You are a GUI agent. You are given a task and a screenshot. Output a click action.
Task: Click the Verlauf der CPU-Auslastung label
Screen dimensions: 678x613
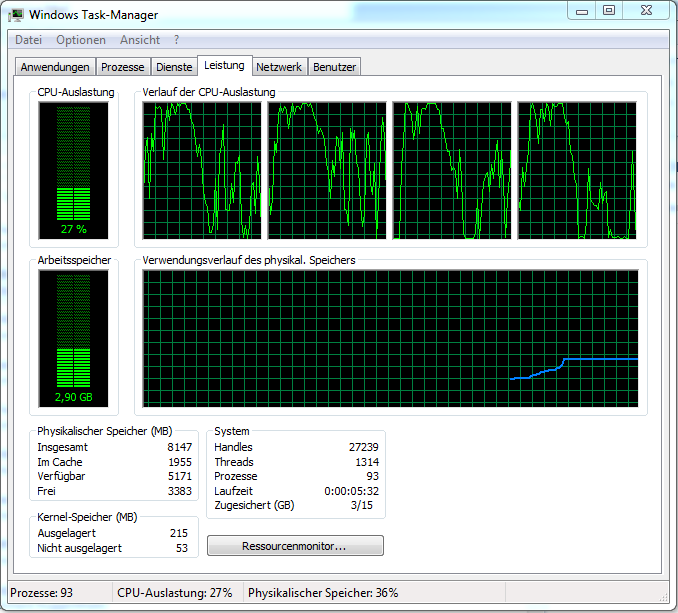pyautogui.click(x=209, y=92)
